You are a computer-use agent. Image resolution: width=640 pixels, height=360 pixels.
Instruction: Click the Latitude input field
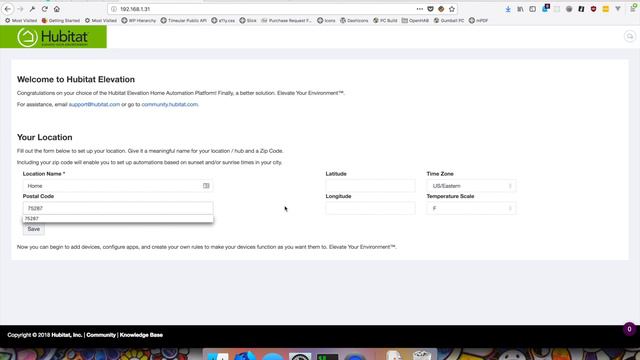(371, 186)
